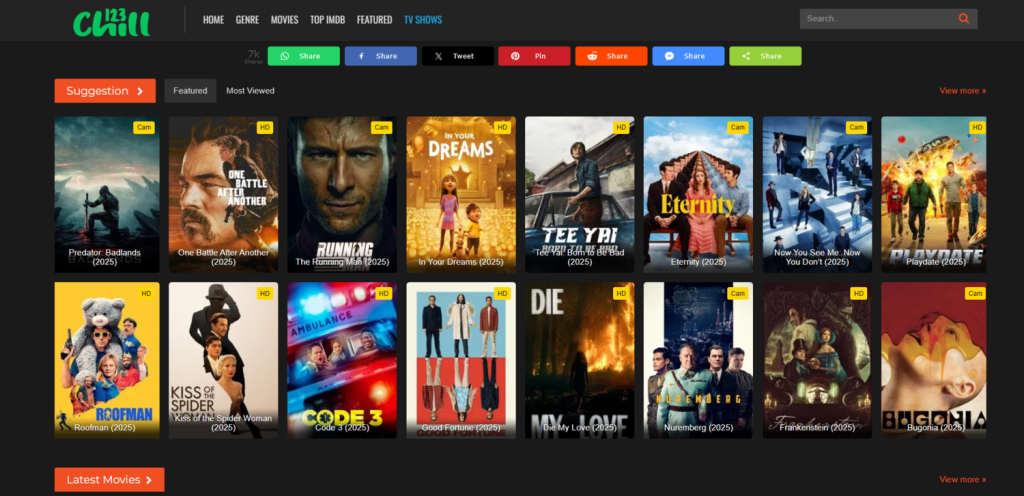Click the HD badge on Code 3 poster
The height and width of the screenshot is (496, 1024).
[x=383, y=294]
